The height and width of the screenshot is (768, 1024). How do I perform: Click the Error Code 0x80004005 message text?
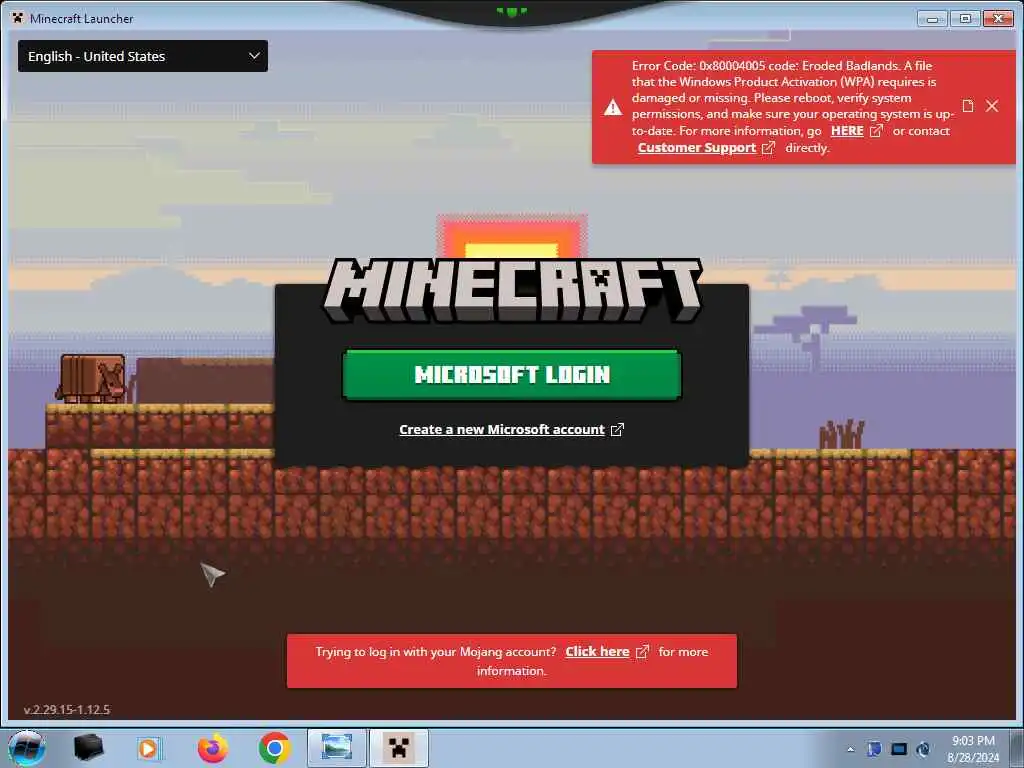793,106
